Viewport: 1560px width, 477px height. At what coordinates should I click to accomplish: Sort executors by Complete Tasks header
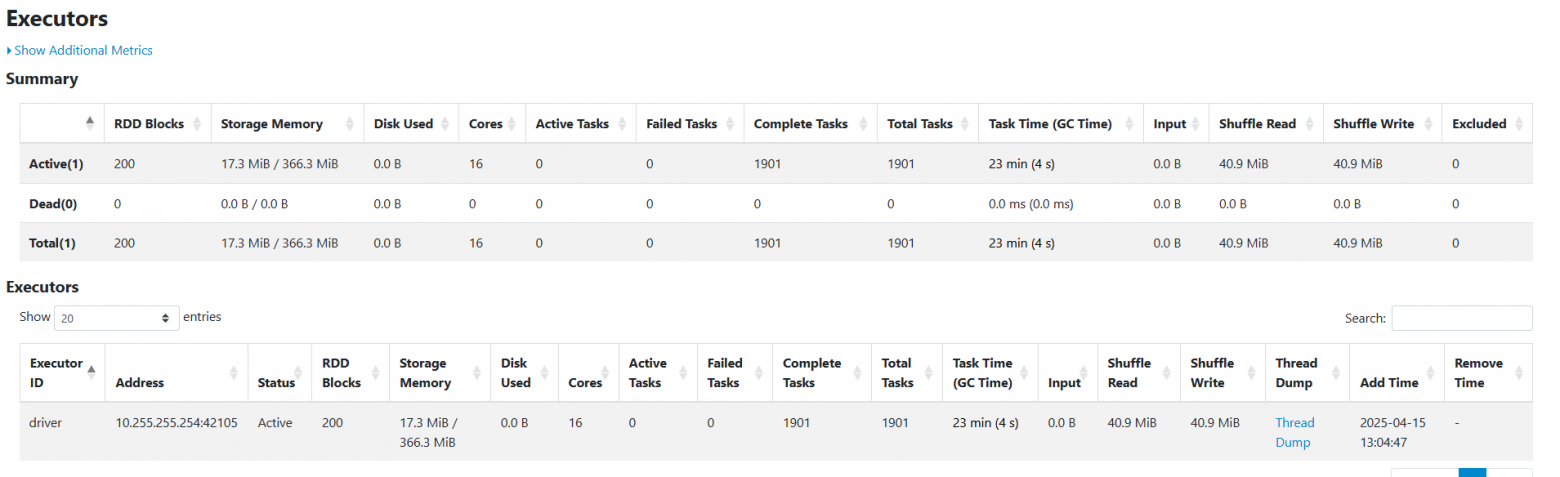click(811, 372)
